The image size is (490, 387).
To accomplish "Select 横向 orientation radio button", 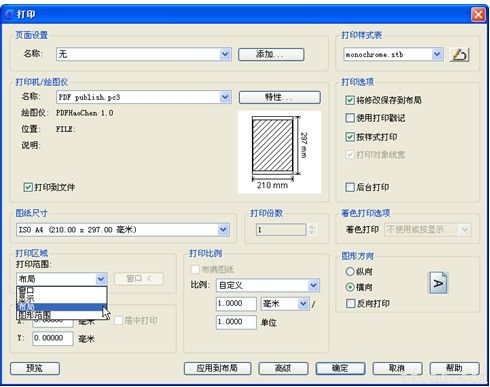I will point(350,287).
